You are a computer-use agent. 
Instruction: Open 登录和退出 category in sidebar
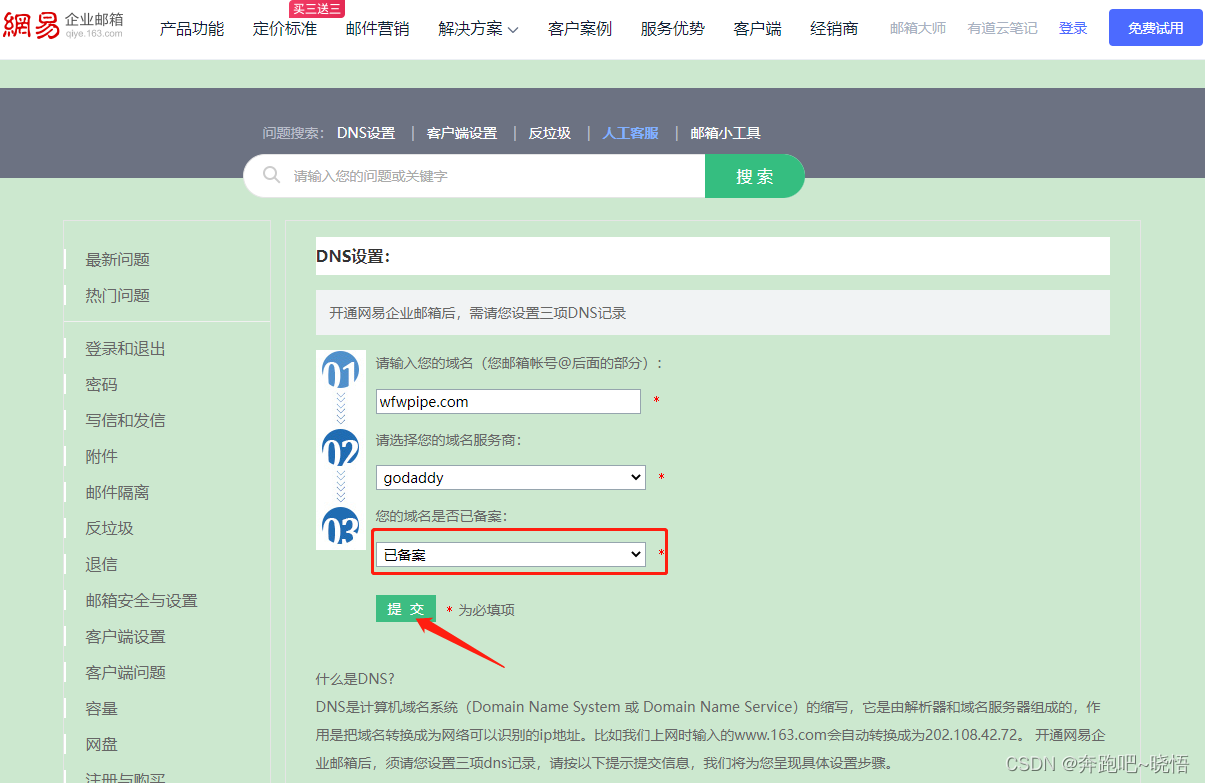pyautogui.click(x=126, y=349)
